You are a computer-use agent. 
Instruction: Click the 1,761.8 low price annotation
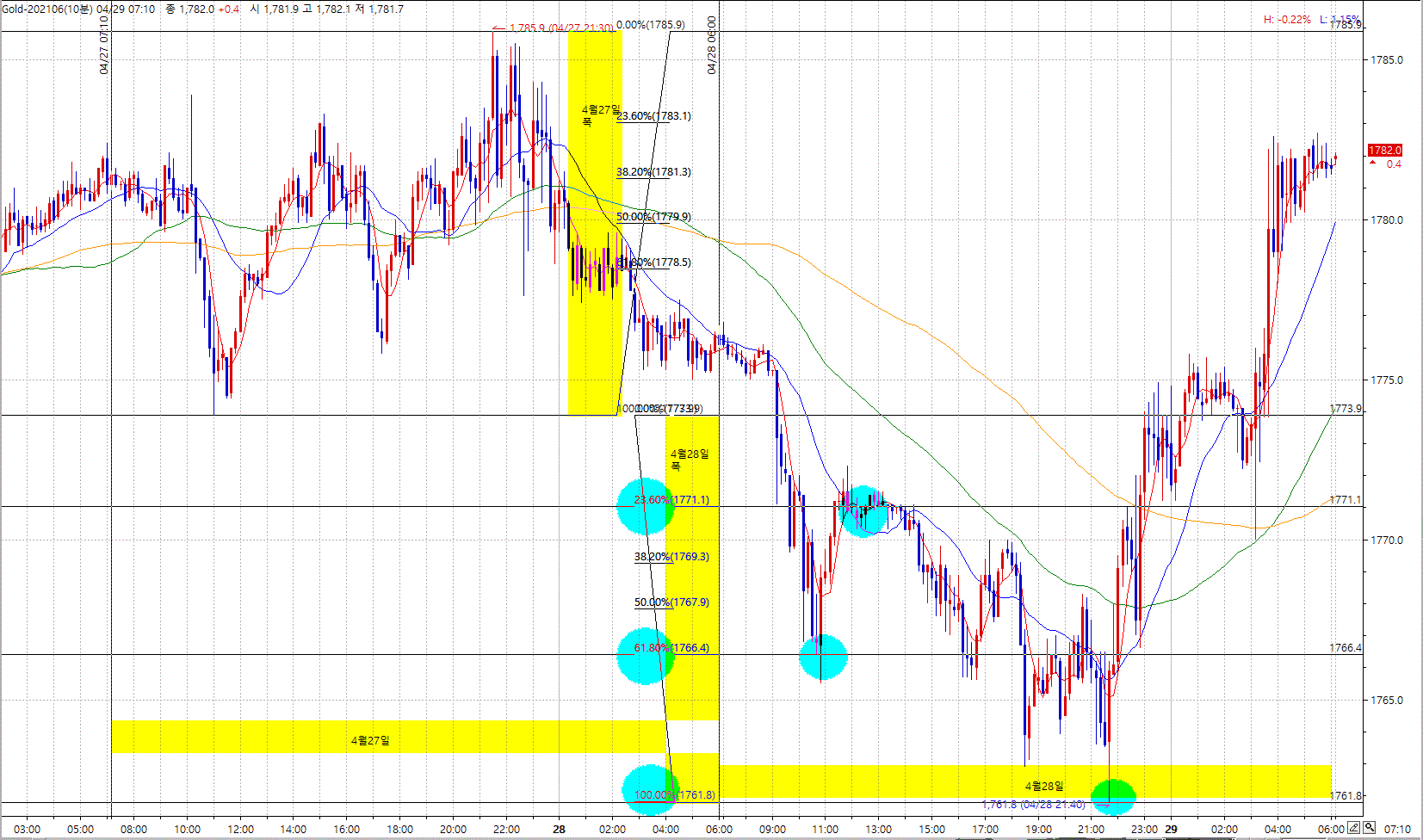coord(1033,805)
